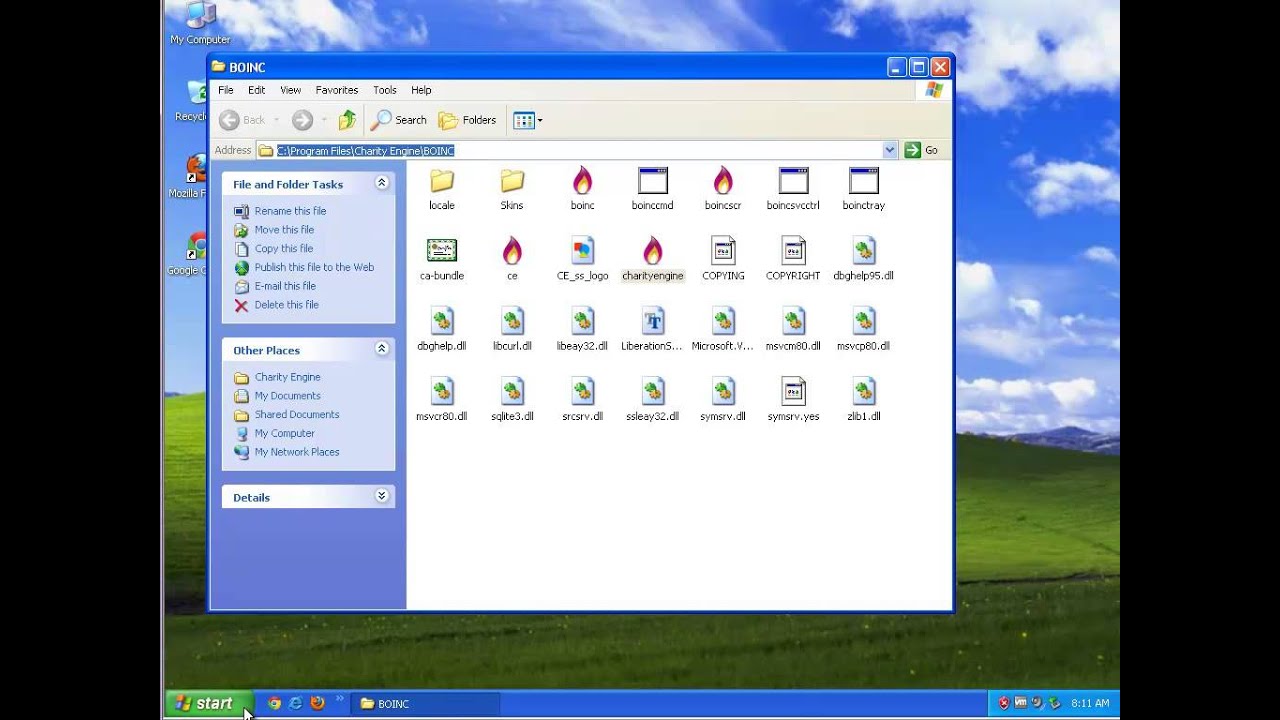
Task: Click E-mail this file link
Action: (285, 286)
